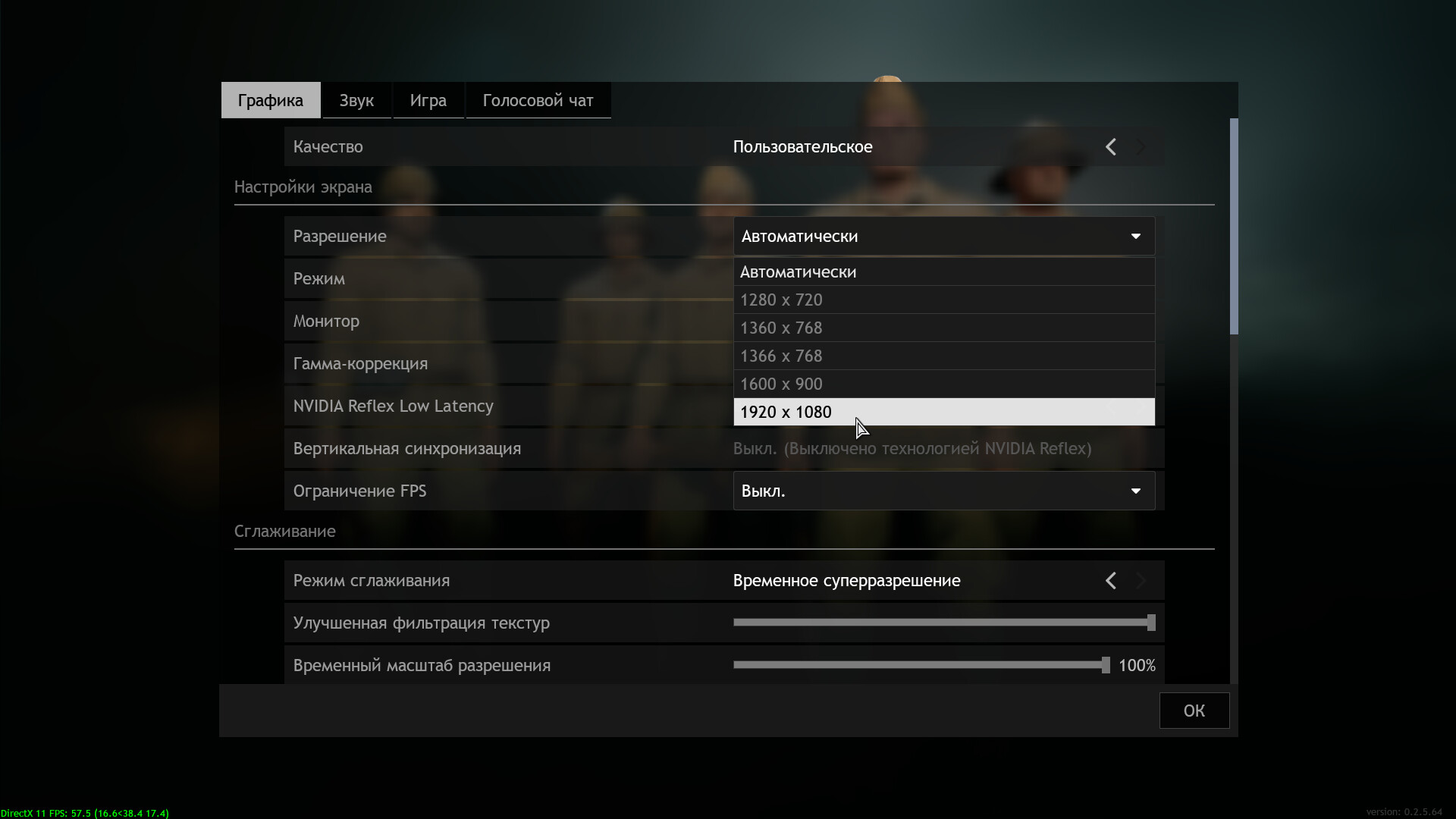The height and width of the screenshot is (819, 1456).
Task: Click left arrow for Режим сглаживания
Action: click(1110, 581)
